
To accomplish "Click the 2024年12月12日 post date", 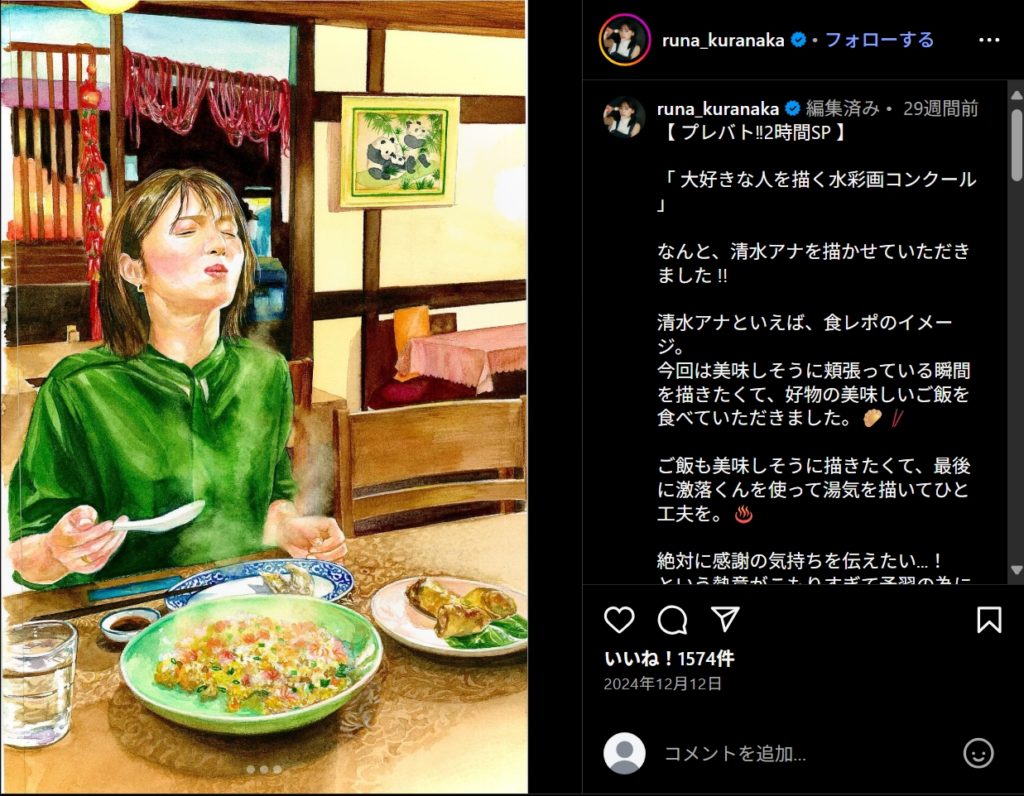I will [662, 684].
